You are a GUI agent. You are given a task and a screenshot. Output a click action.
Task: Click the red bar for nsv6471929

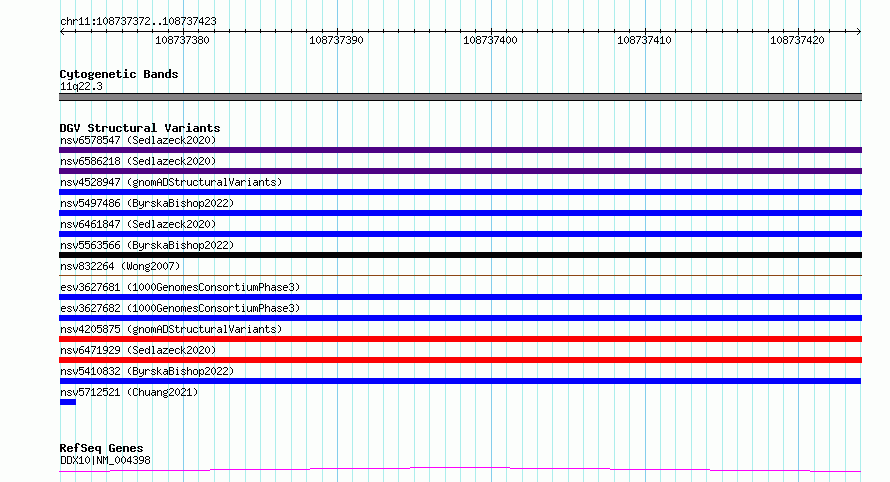tap(460, 360)
